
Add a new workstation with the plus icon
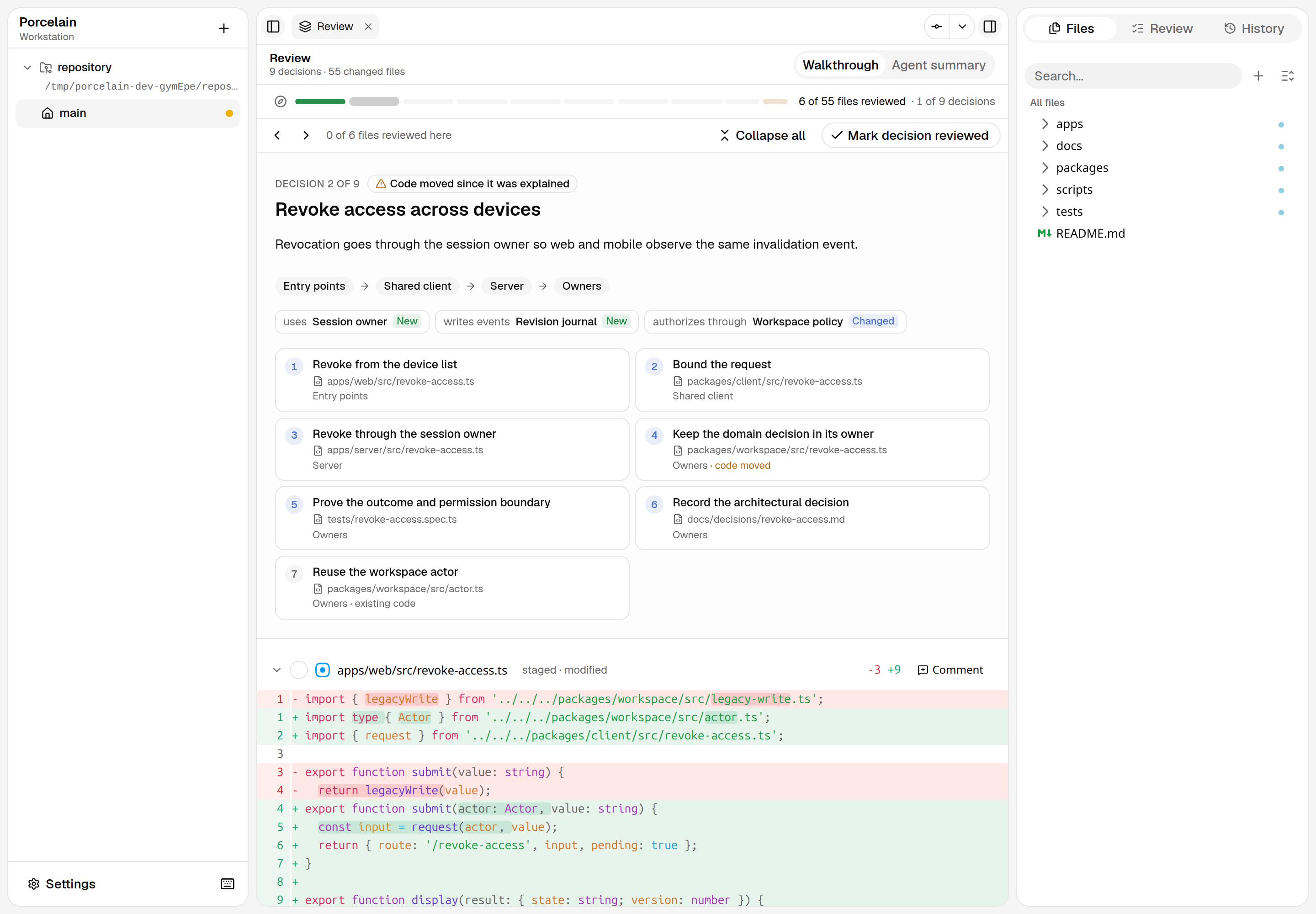[224, 28]
